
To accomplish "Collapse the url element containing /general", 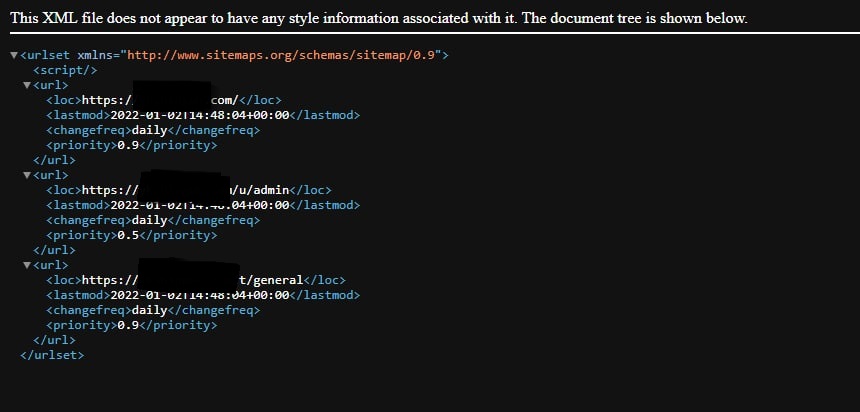I will [27, 266].
